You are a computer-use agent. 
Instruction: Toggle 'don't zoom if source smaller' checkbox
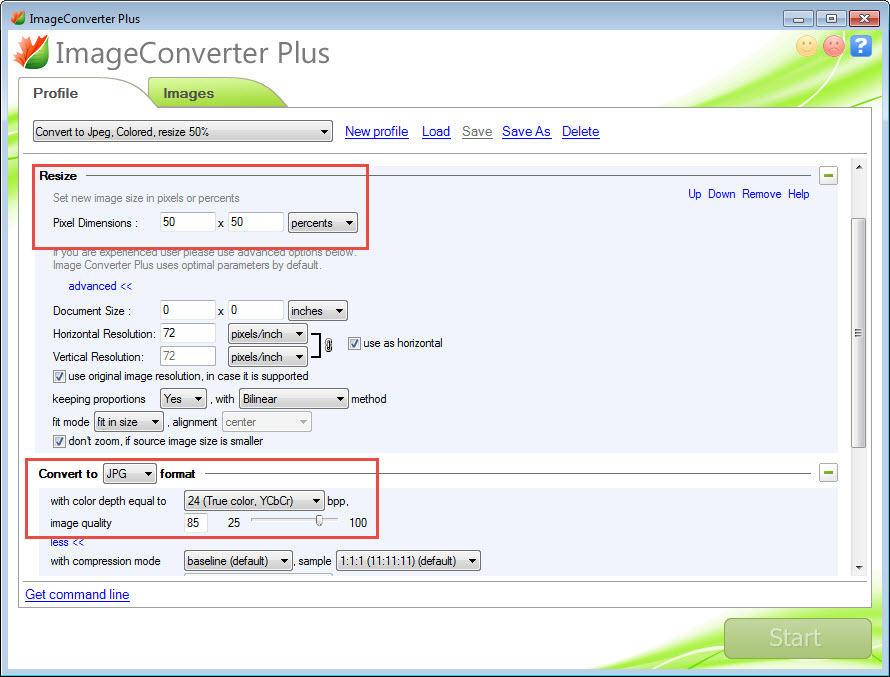pyautogui.click(x=59, y=441)
